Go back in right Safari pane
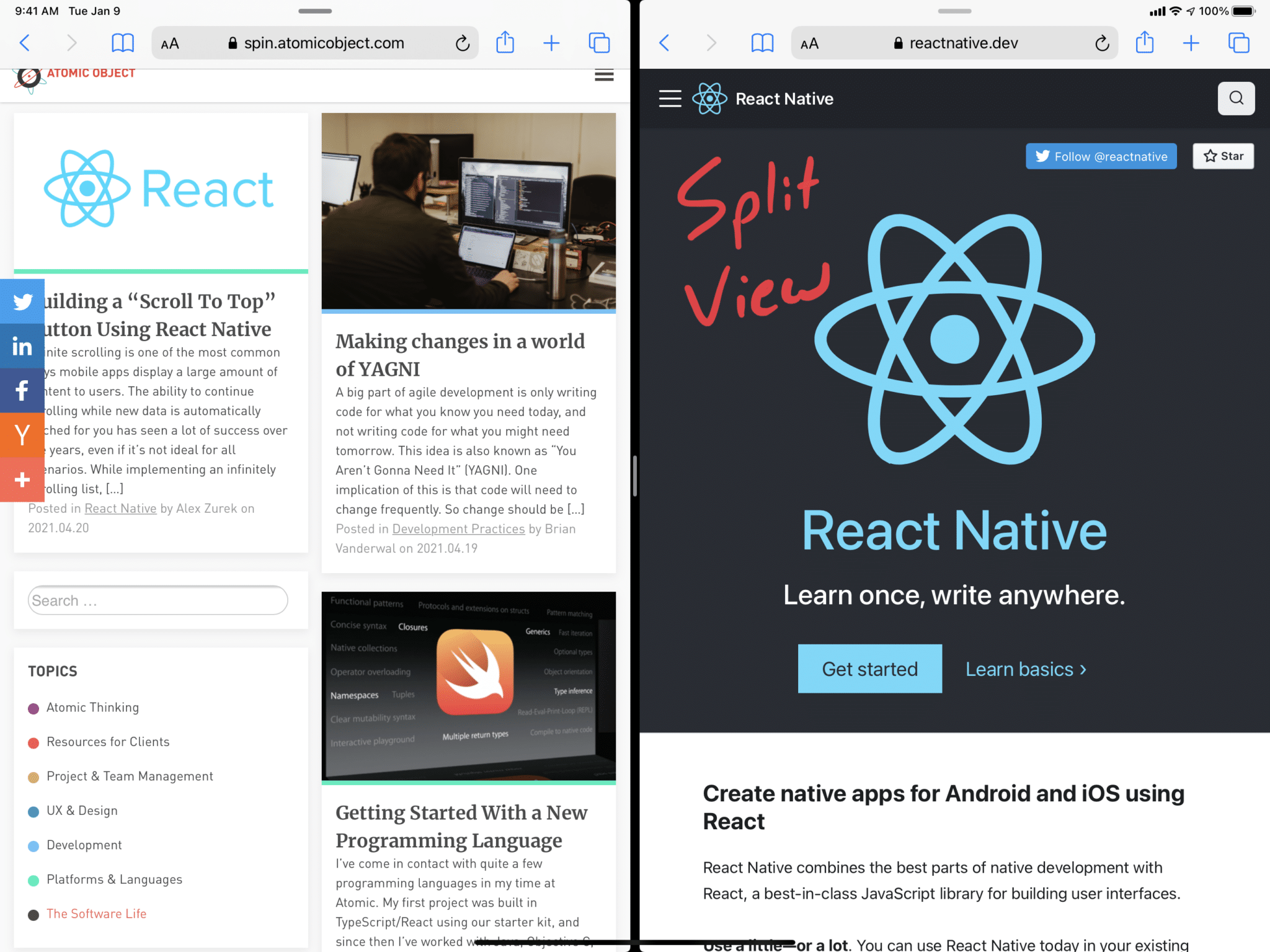Viewport: 1270px width, 952px height. 664,43
